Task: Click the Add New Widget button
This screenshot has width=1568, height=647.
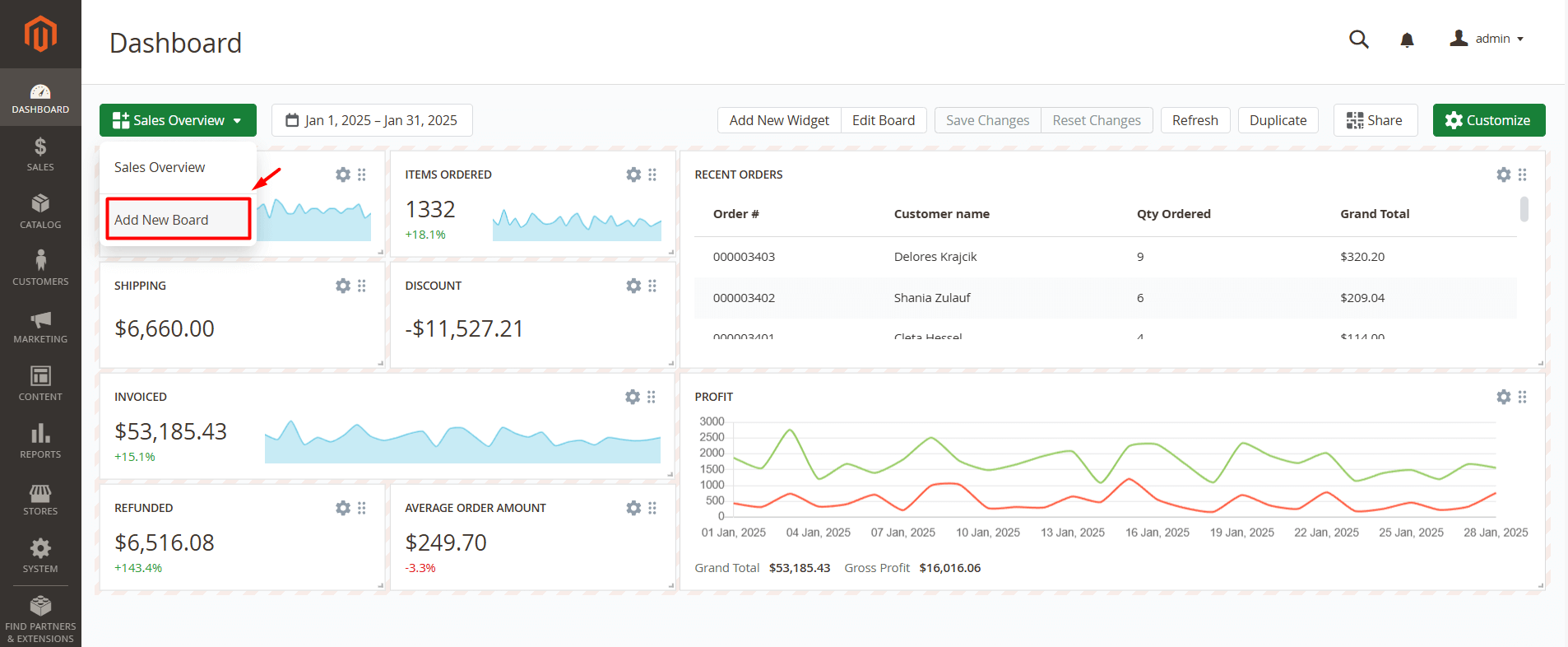Action: [x=778, y=120]
